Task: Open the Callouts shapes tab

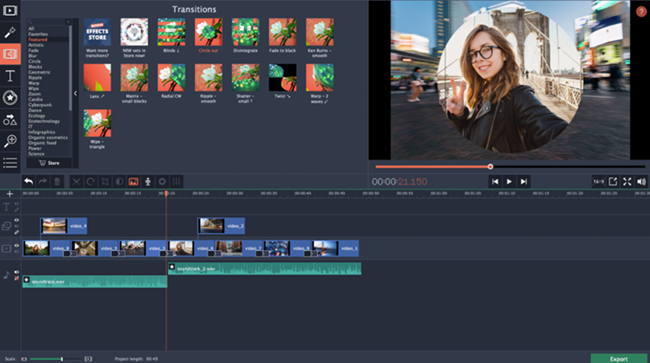Action: point(10,120)
